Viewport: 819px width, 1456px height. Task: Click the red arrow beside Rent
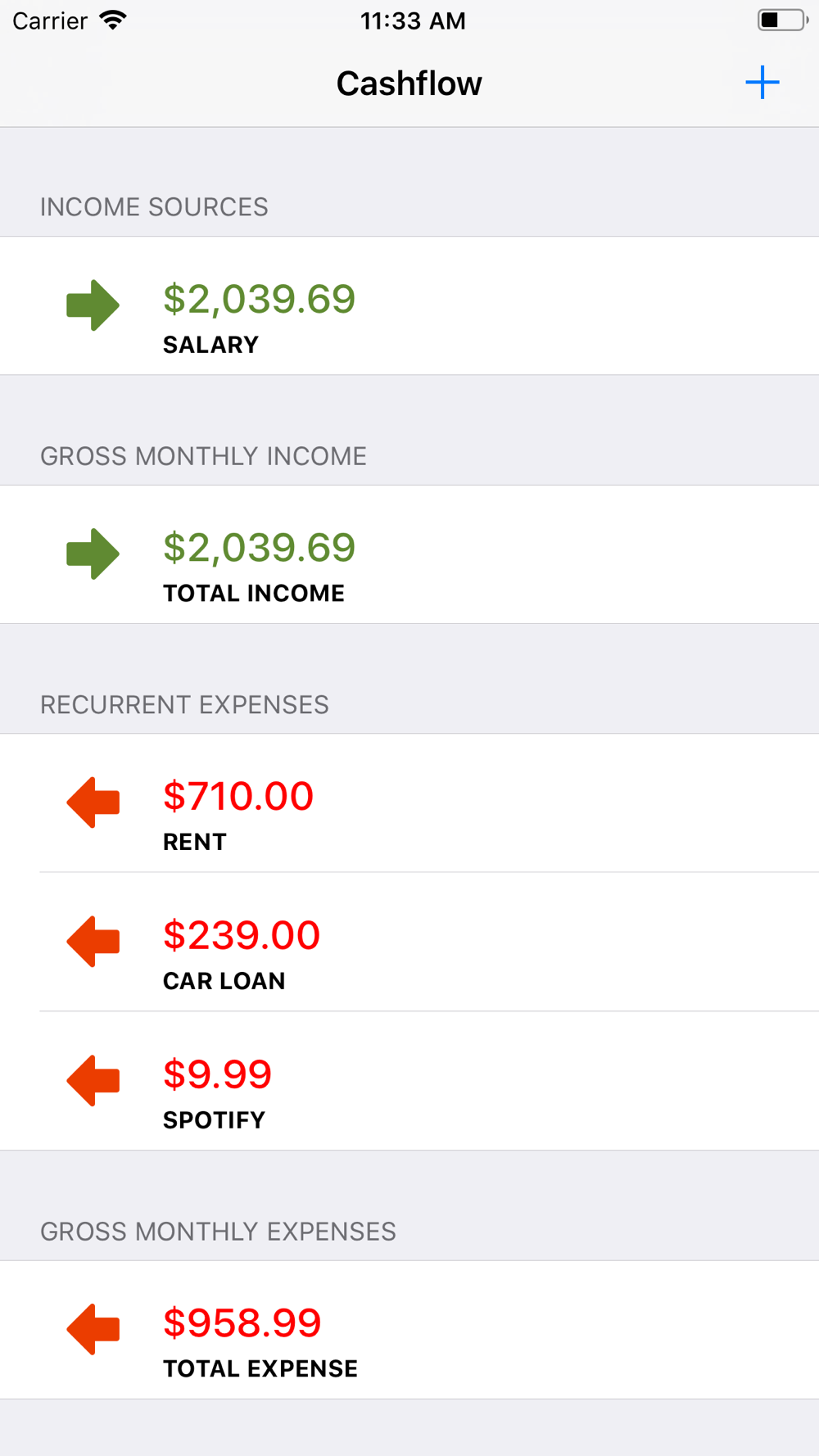[93, 803]
